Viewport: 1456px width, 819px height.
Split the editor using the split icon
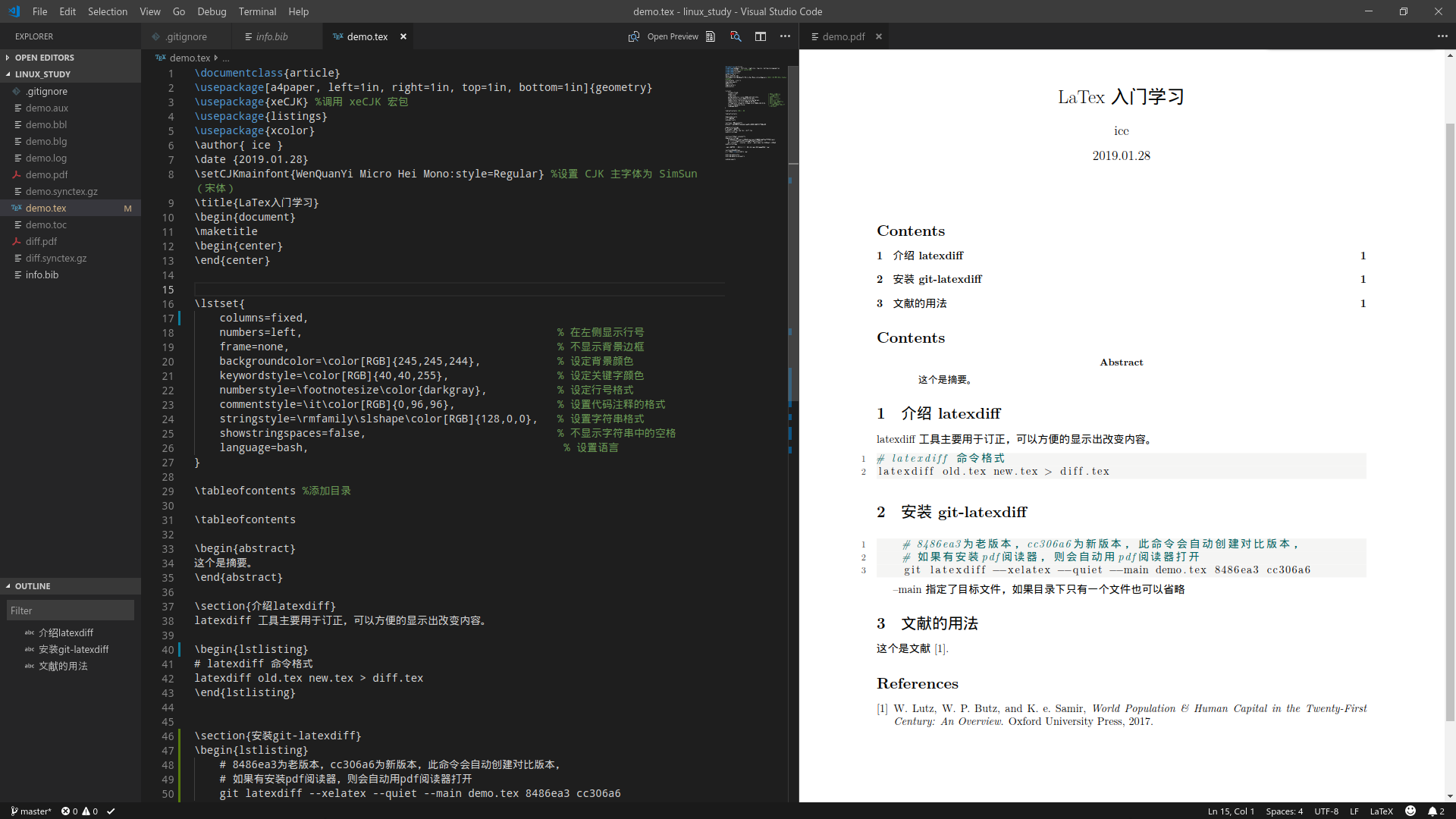tap(761, 36)
